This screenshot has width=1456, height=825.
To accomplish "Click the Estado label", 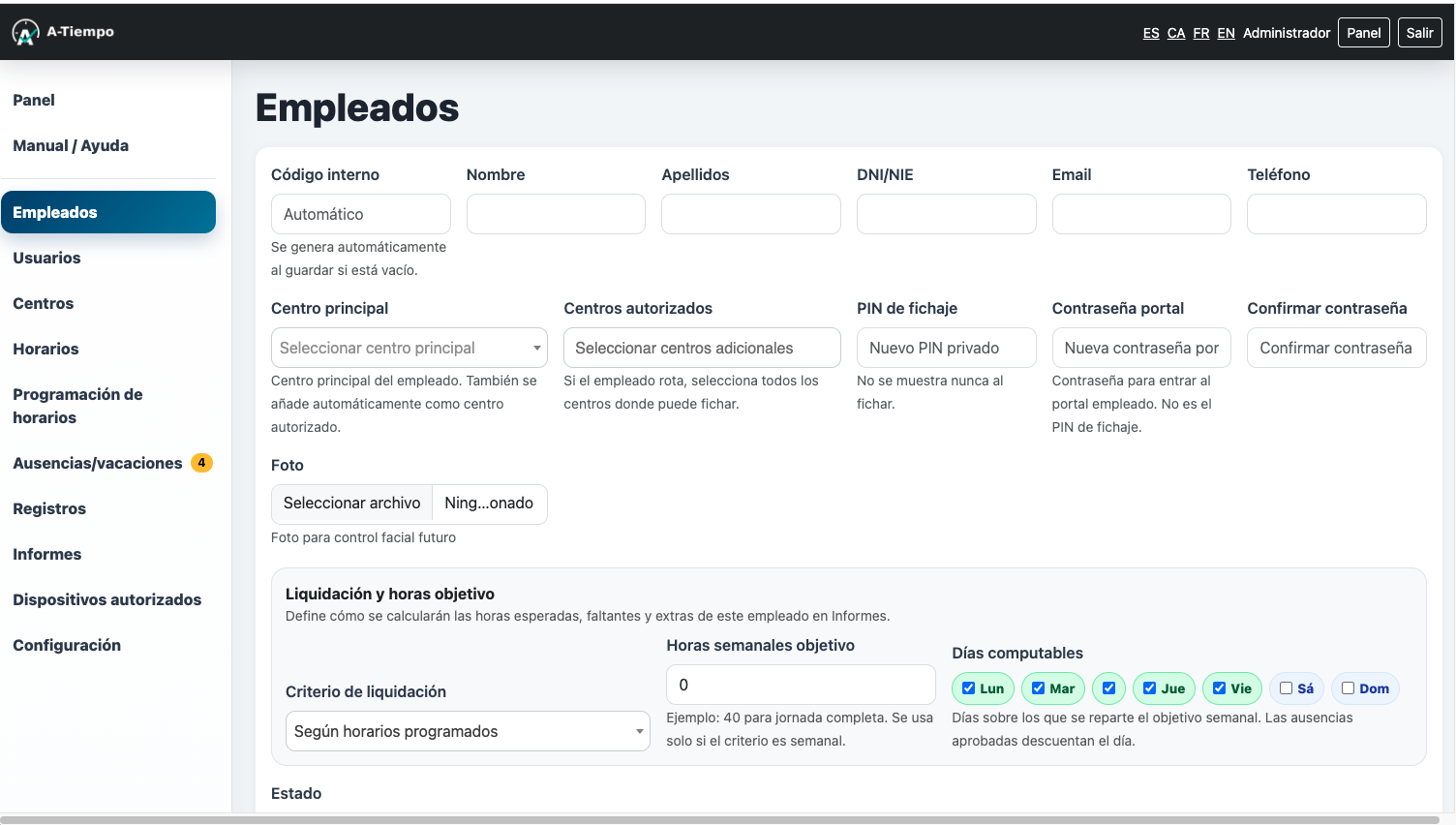I will pos(296,793).
